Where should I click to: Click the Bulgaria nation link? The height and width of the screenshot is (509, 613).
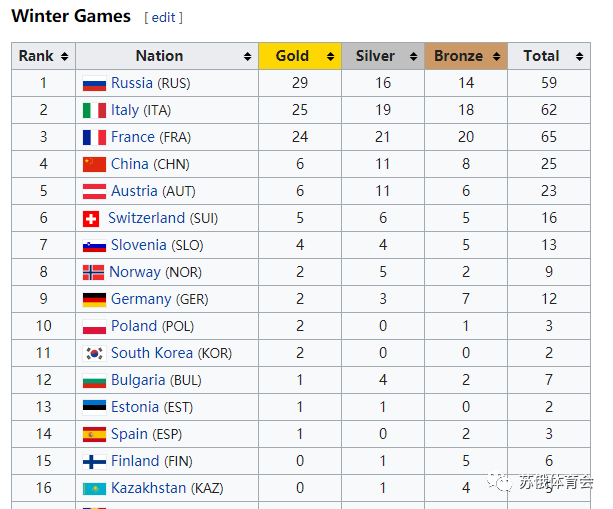point(138,380)
